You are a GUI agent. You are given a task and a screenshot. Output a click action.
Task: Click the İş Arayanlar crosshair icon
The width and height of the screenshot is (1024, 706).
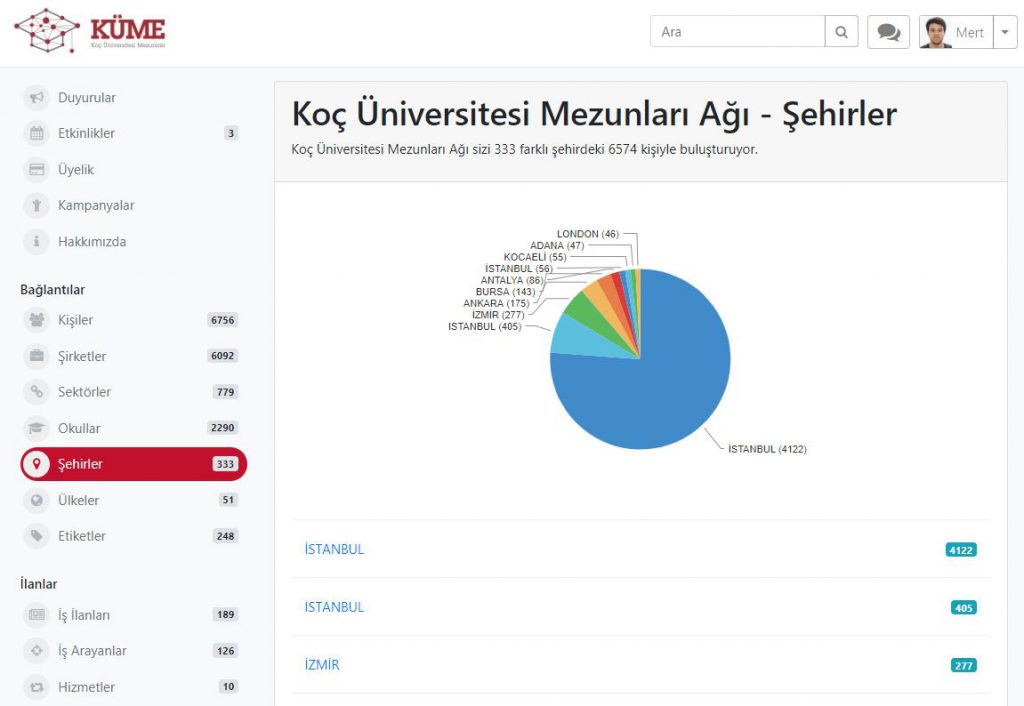pos(37,650)
